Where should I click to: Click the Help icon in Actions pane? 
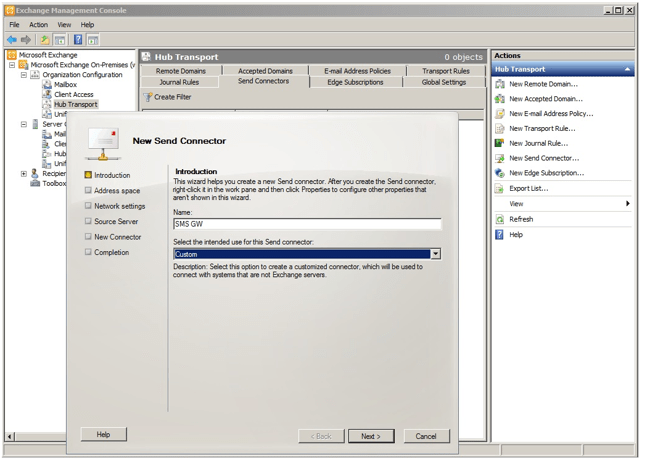[500, 235]
